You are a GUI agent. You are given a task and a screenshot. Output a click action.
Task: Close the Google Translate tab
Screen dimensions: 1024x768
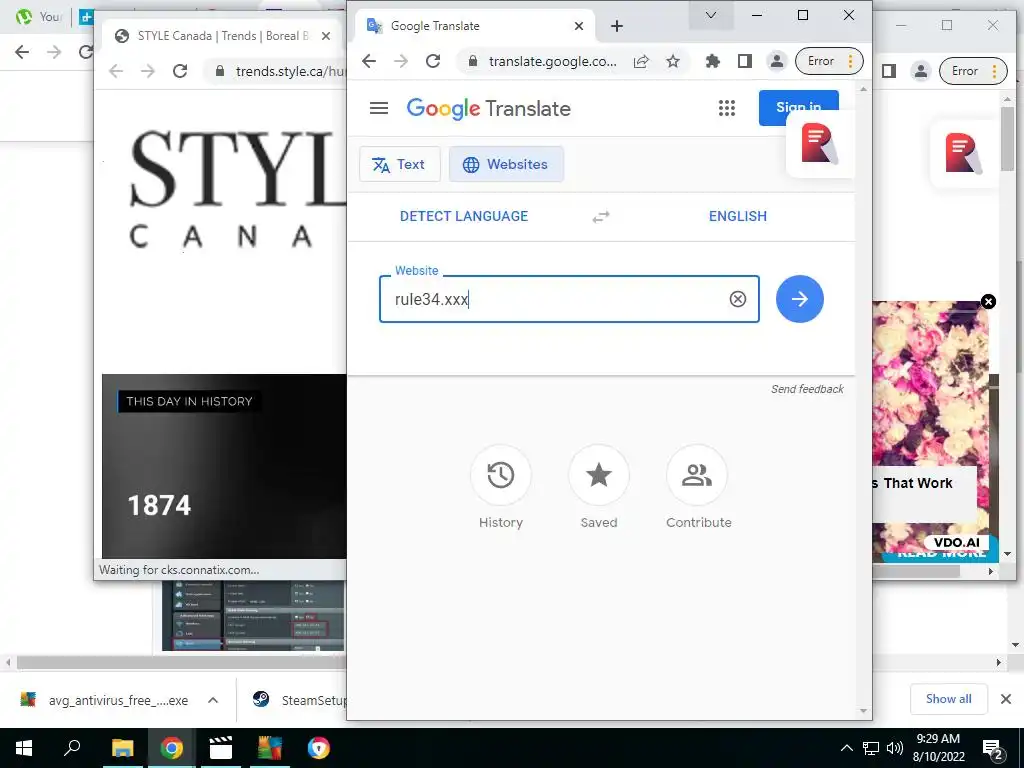click(x=579, y=26)
